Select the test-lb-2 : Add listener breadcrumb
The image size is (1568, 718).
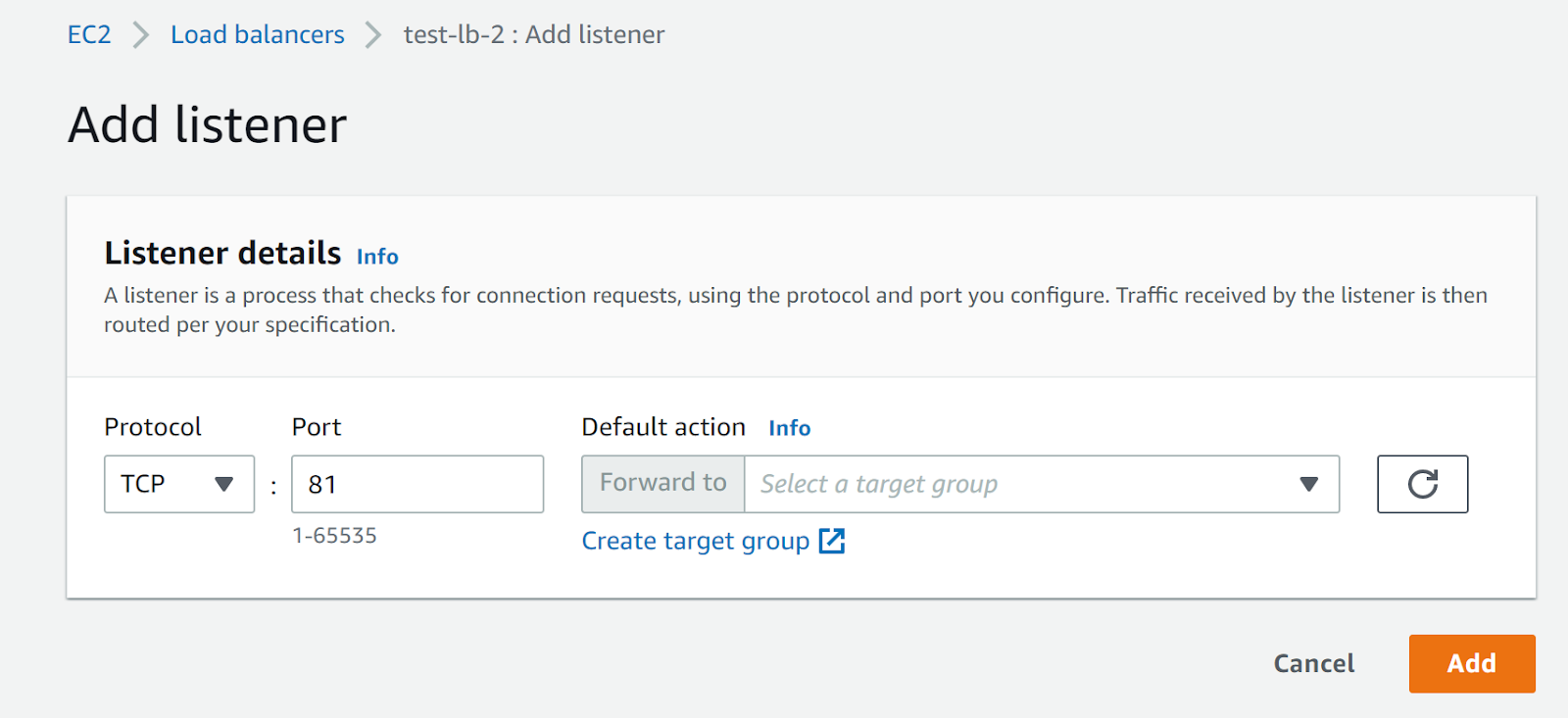coord(533,35)
